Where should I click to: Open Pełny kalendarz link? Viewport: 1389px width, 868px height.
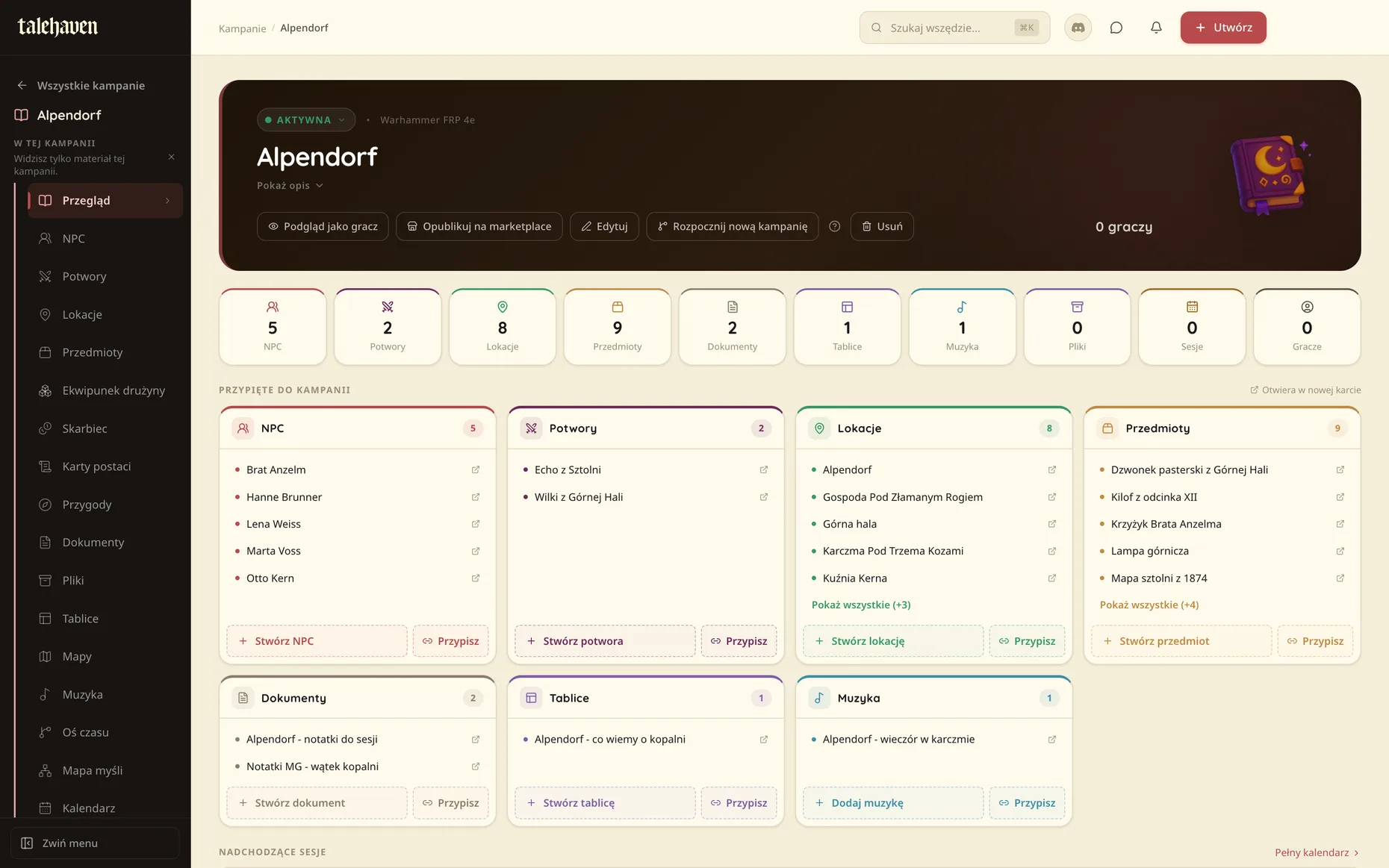1317,852
